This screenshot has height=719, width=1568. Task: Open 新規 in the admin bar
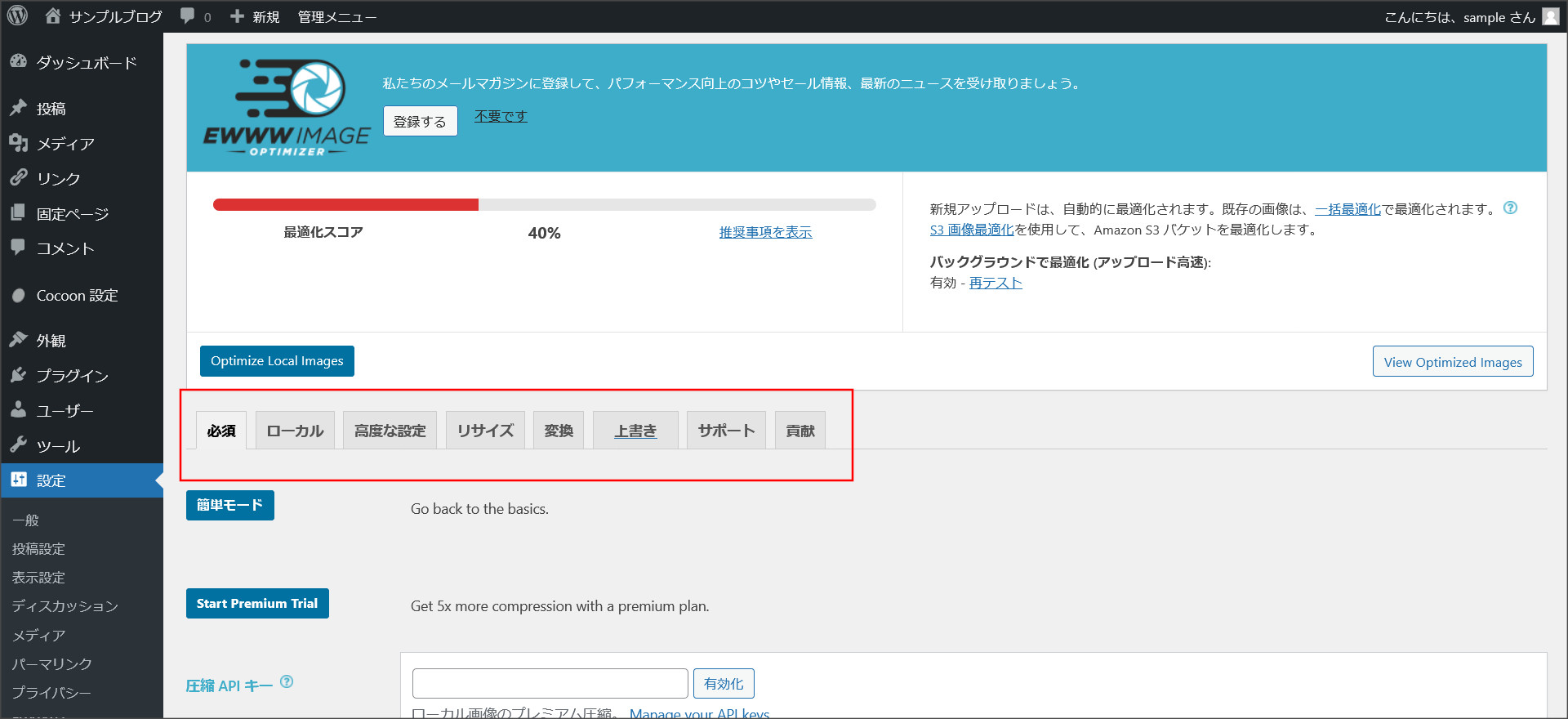coord(256,16)
